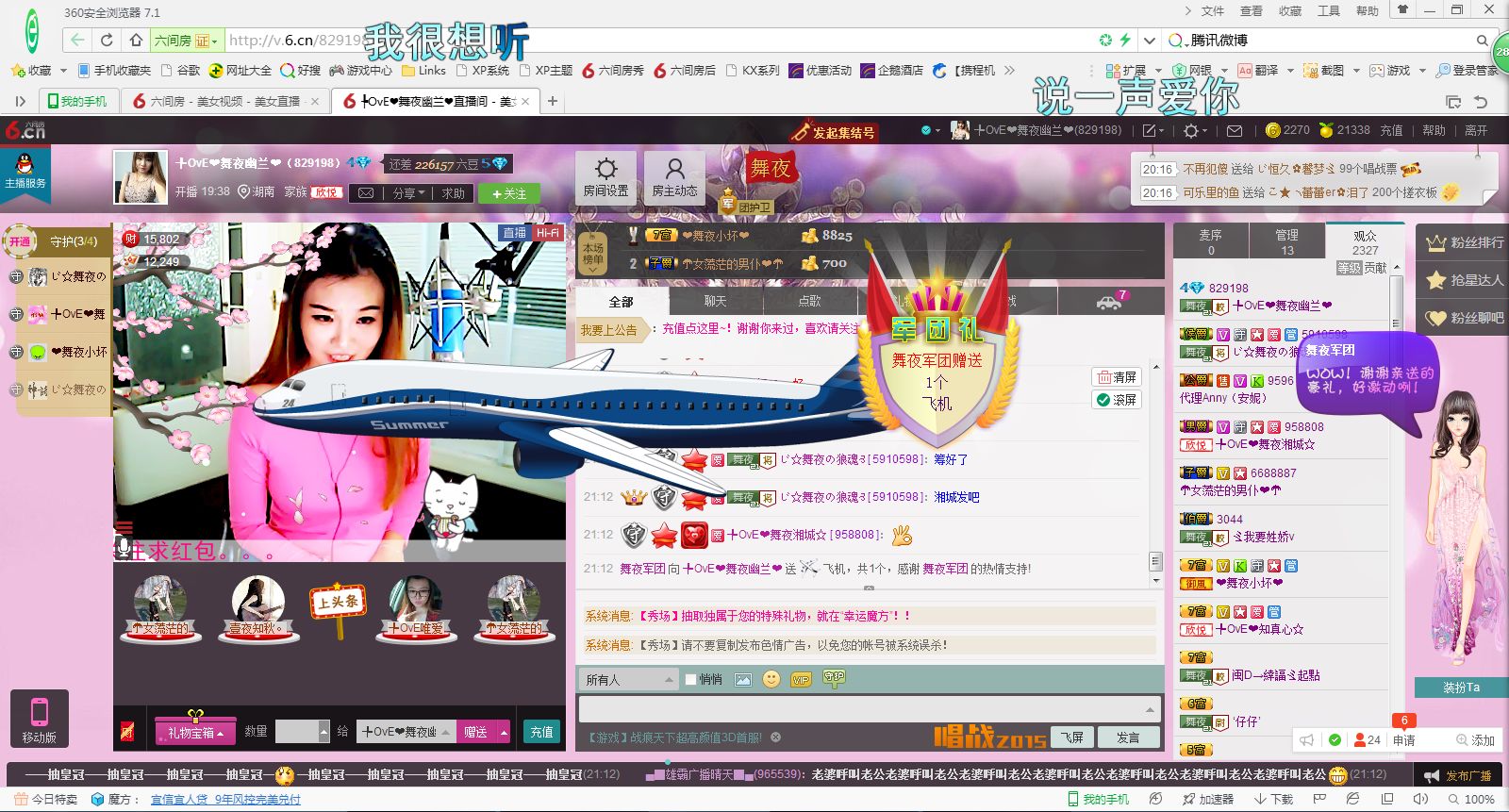Expand the chat input box upward arrow
This screenshot has height=812, width=1509.
pyautogui.click(x=1150, y=709)
